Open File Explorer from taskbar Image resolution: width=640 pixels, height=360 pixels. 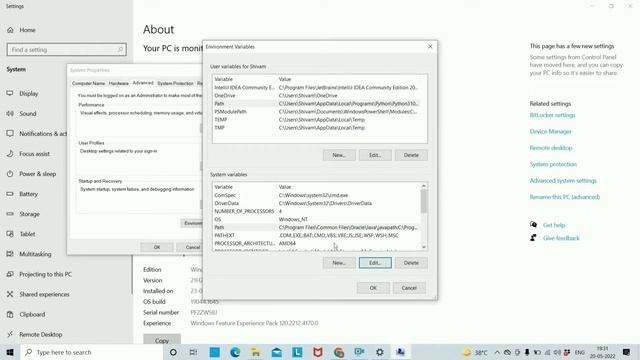[256, 352]
